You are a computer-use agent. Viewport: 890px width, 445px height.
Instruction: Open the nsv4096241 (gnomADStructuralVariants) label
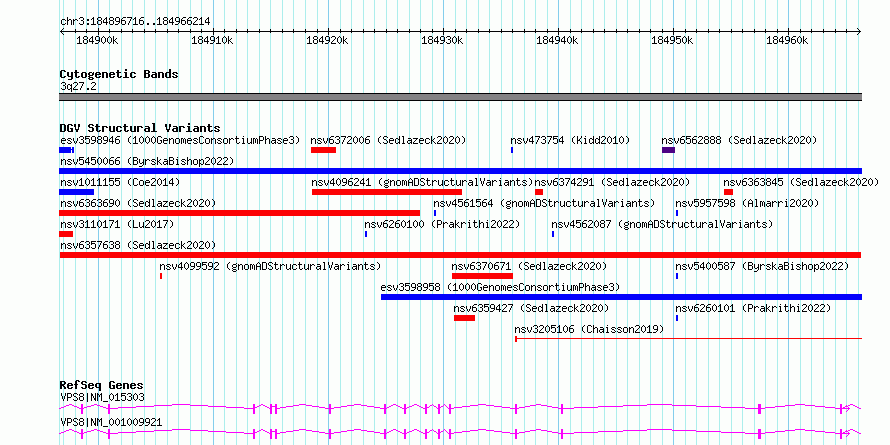click(x=422, y=182)
